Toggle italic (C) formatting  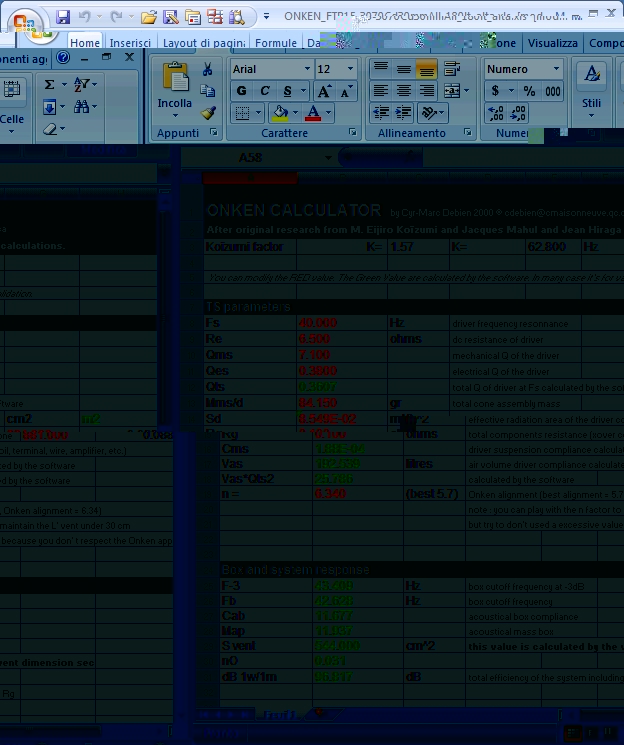click(x=264, y=91)
